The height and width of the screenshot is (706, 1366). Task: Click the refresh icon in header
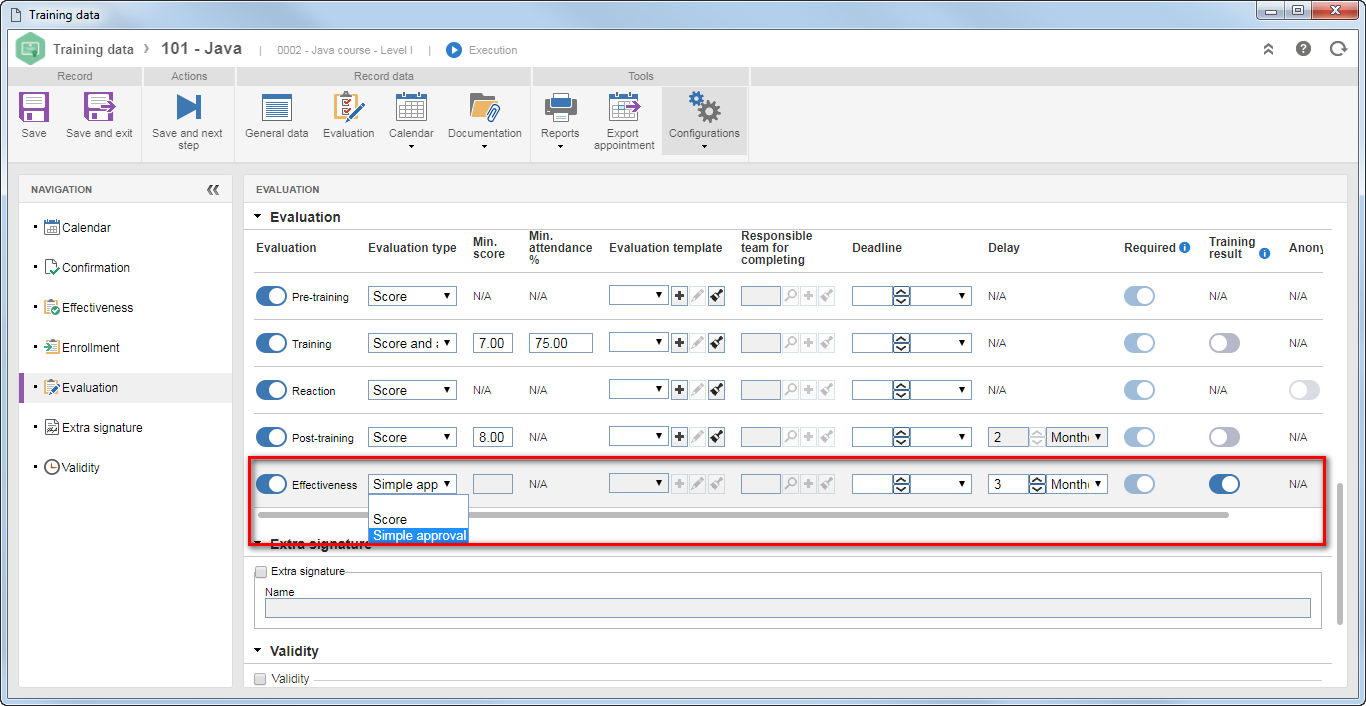pyautogui.click(x=1338, y=48)
